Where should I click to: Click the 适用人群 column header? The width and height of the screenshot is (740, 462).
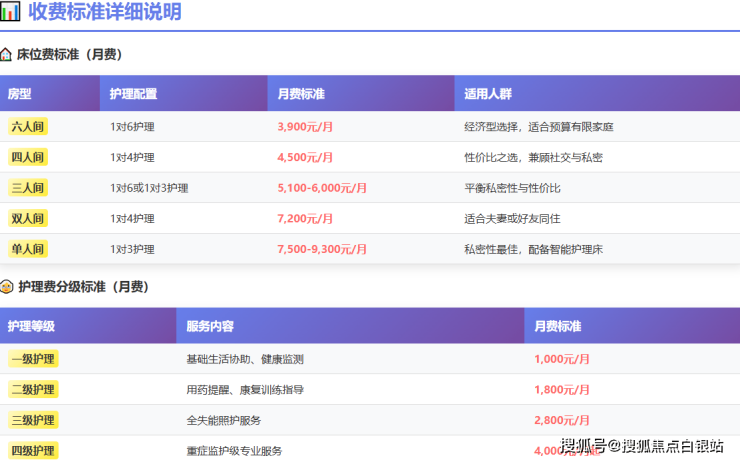point(488,94)
